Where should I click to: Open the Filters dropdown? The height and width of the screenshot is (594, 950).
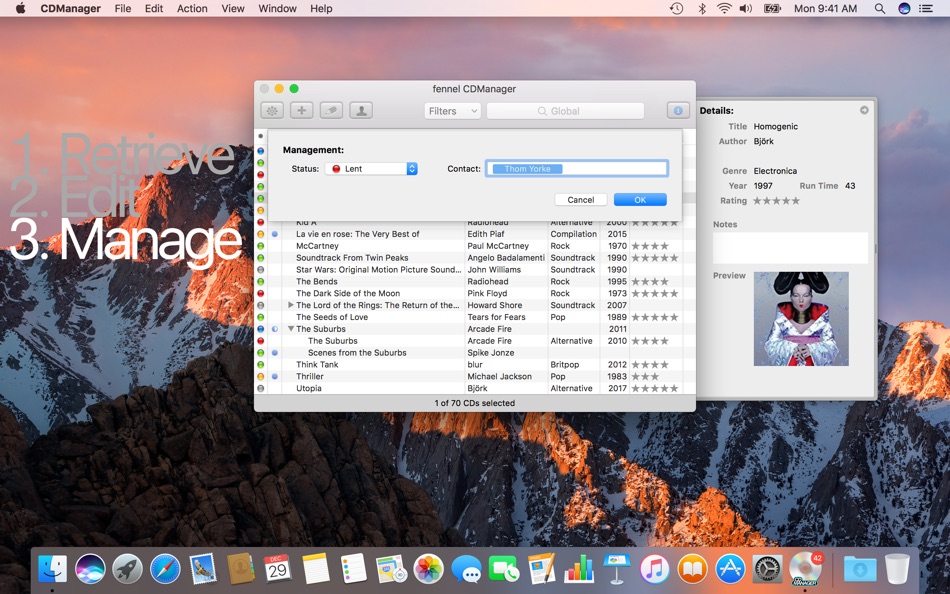pos(452,111)
